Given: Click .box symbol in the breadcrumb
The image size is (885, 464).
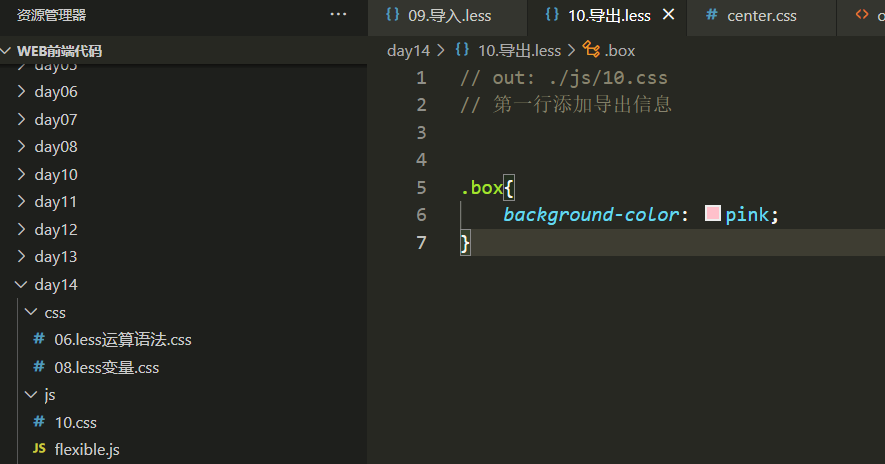Looking at the screenshot, I should [x=620, y=51].
